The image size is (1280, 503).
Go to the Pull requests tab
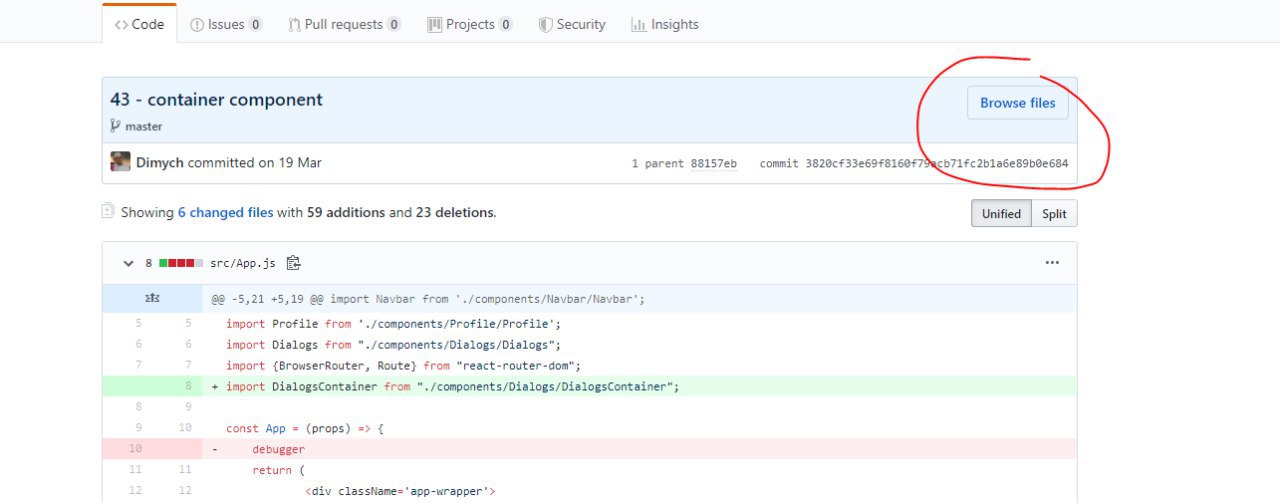pyautogui.click(x=345, y=25)
